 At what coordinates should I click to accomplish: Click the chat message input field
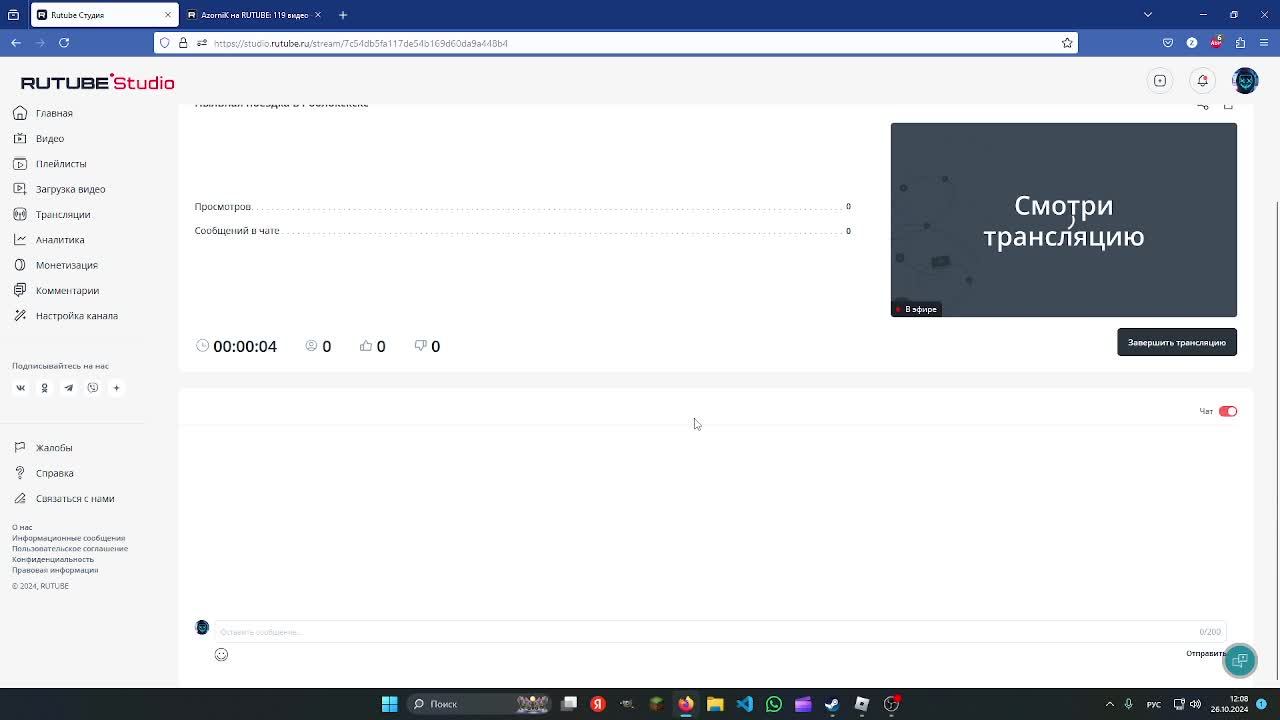pos(720,632)
